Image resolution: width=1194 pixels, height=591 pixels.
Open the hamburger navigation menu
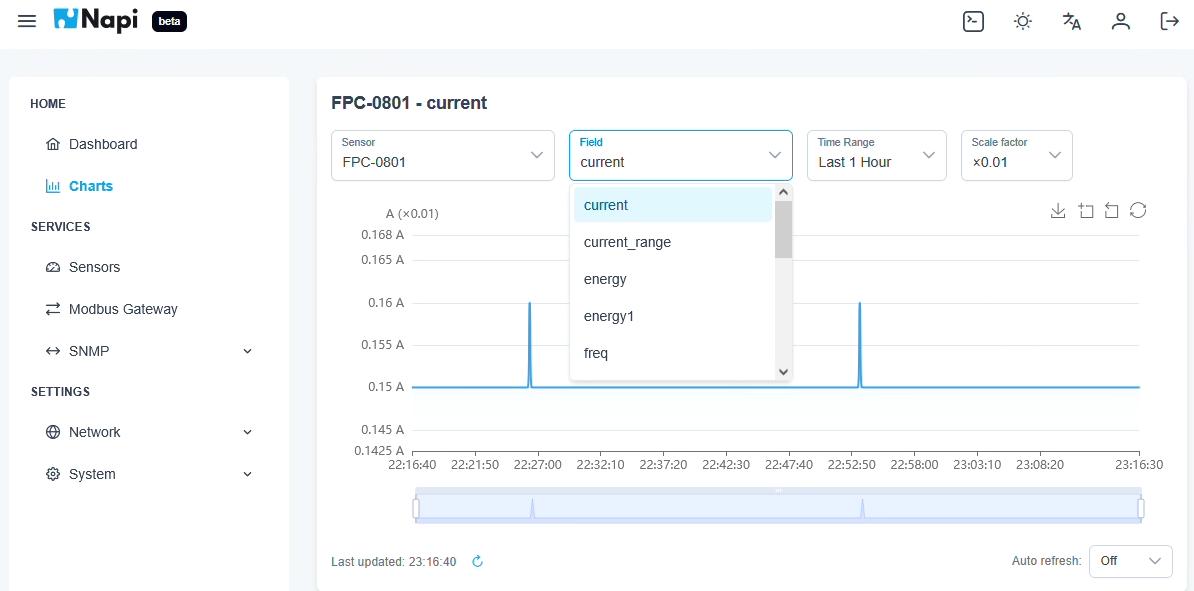[x=27, y=21]
